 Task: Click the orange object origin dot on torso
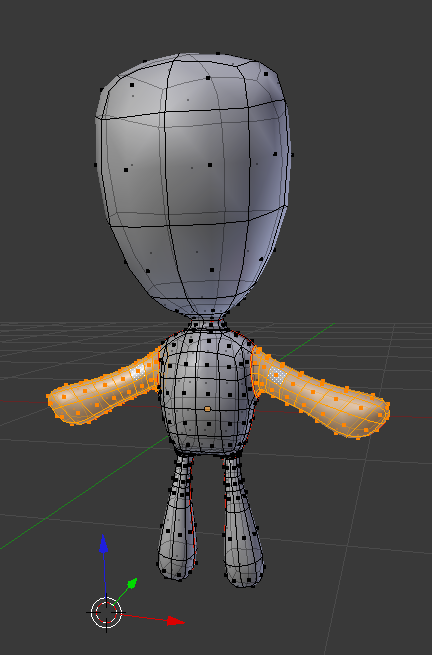pos(208,409)
